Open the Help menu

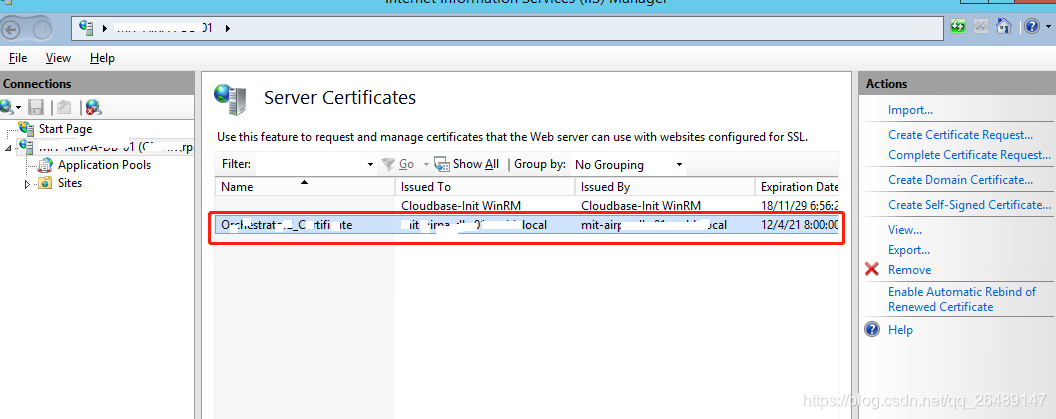102,58
